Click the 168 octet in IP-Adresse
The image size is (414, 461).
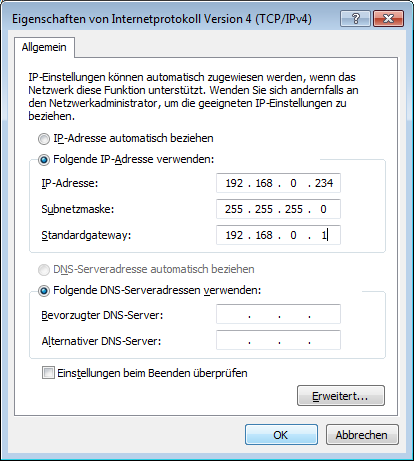point(264,183)
